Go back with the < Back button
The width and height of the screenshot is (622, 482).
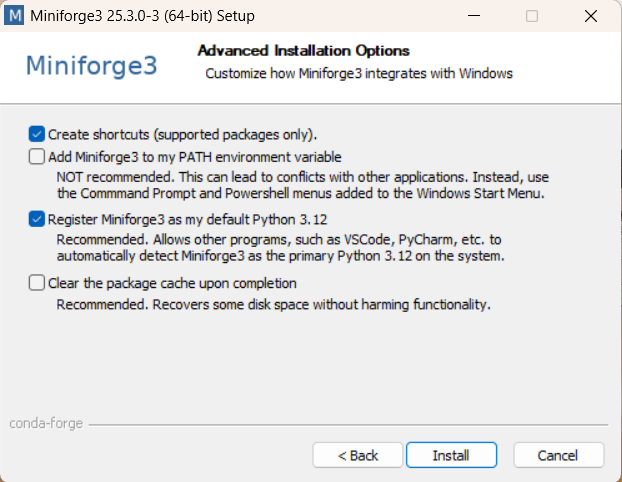click(x=358, y=455)
